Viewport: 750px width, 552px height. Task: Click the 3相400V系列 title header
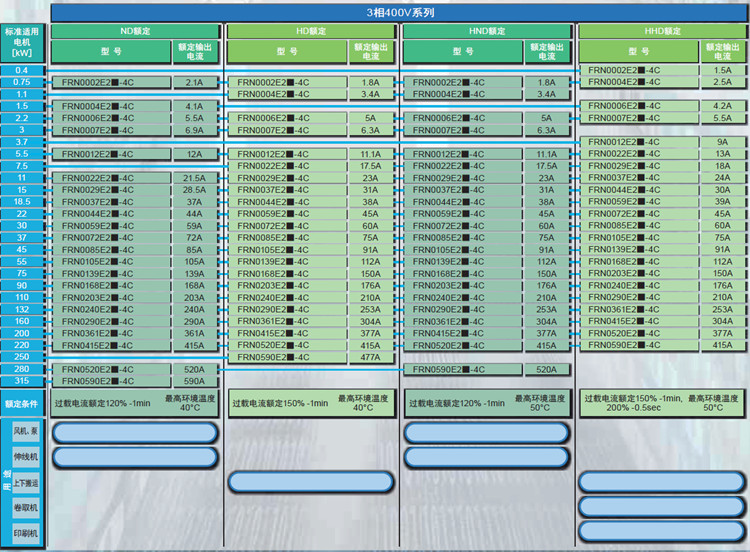[398, 12]
